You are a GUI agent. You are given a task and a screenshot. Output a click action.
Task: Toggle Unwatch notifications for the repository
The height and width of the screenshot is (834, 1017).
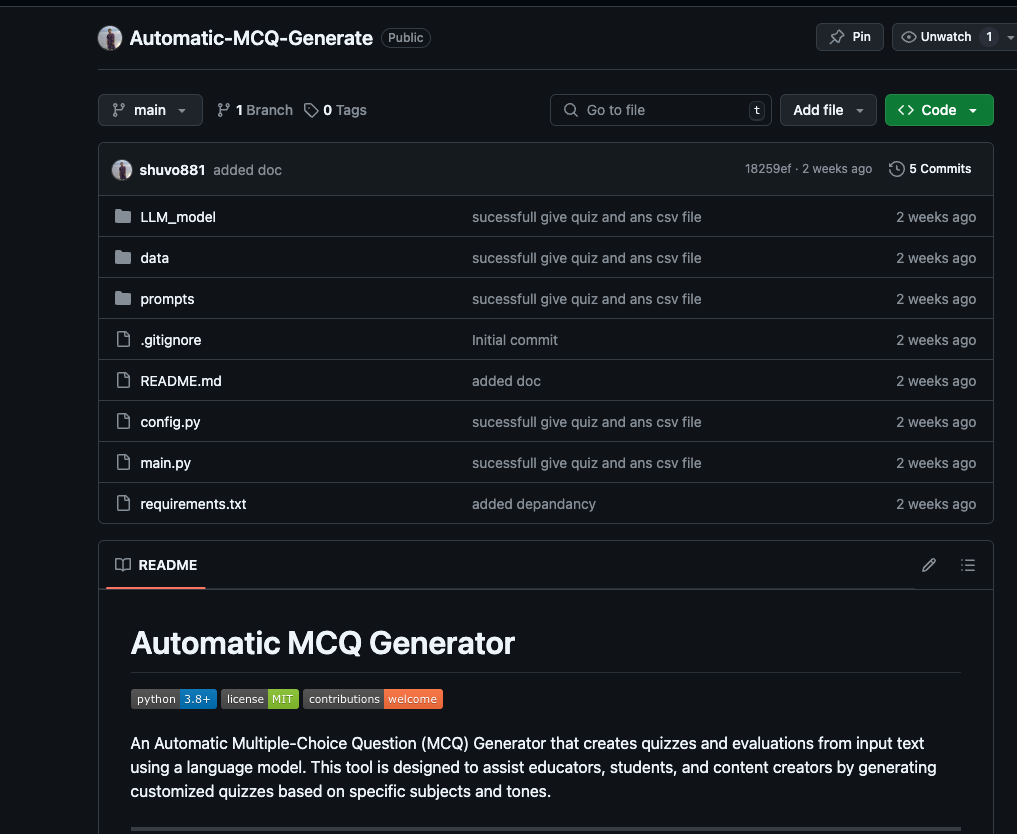pos(937,37)
